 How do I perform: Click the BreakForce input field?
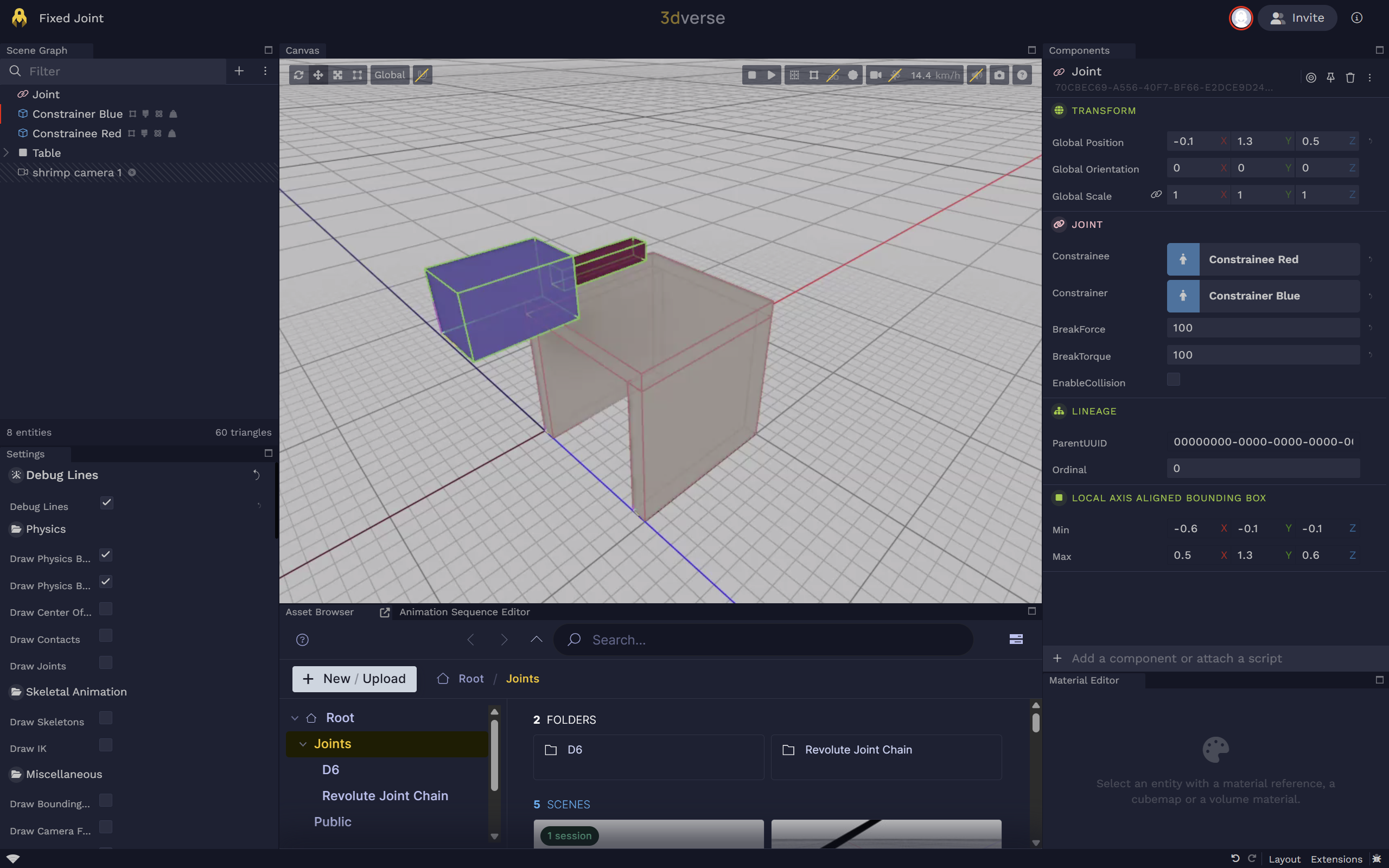pos(1263,328)
